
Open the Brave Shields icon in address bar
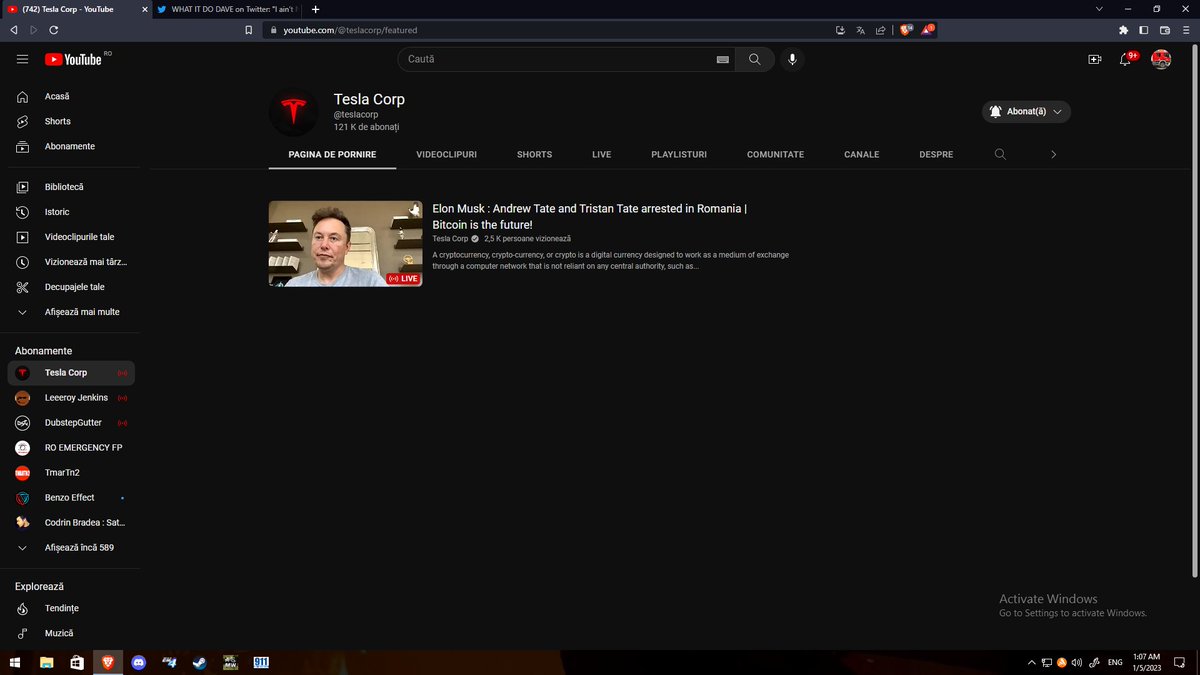point(906,30)
